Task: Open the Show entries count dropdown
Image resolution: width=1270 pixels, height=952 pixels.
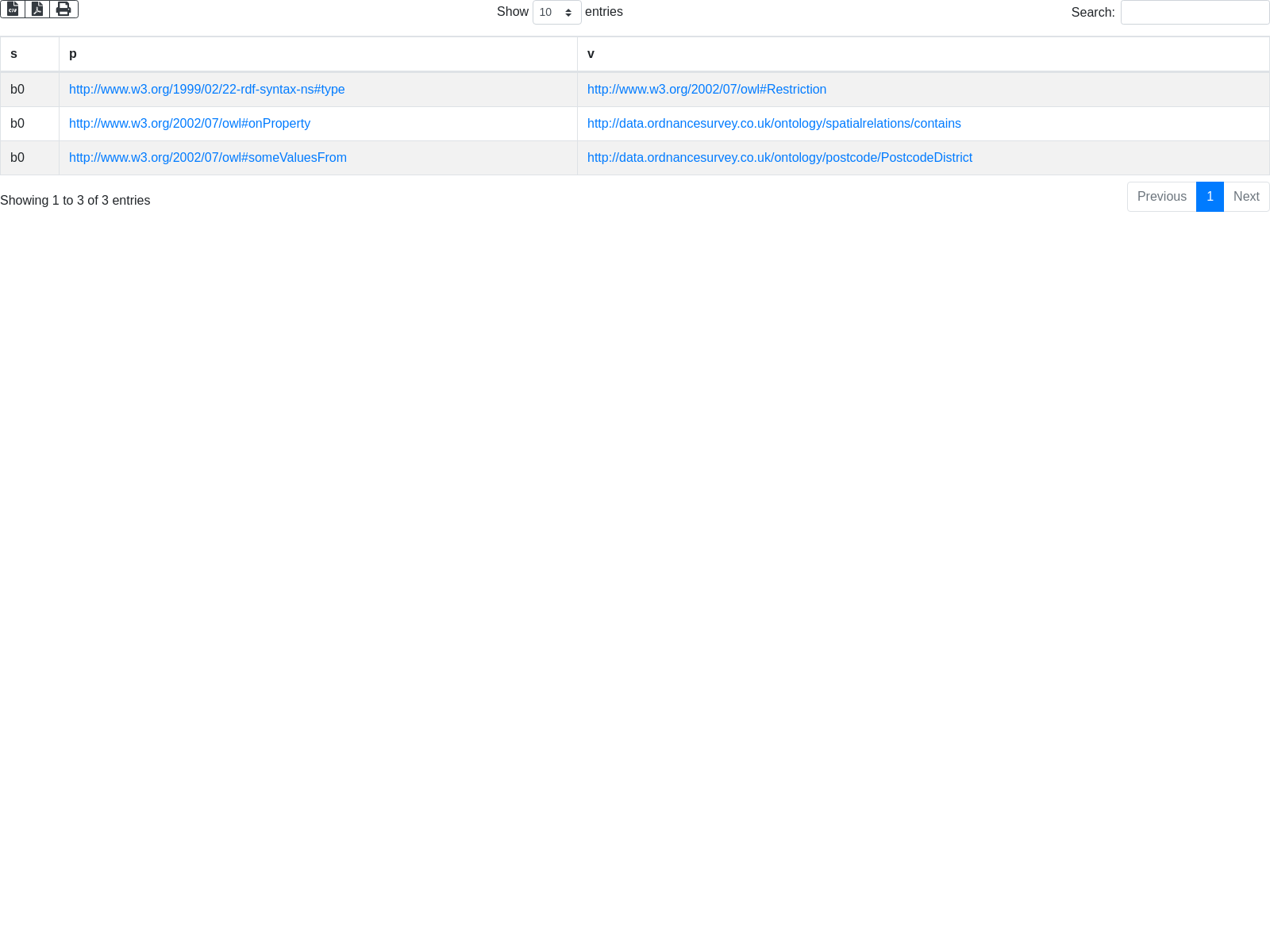Action: pyautogui.click(x=556, y=13)
